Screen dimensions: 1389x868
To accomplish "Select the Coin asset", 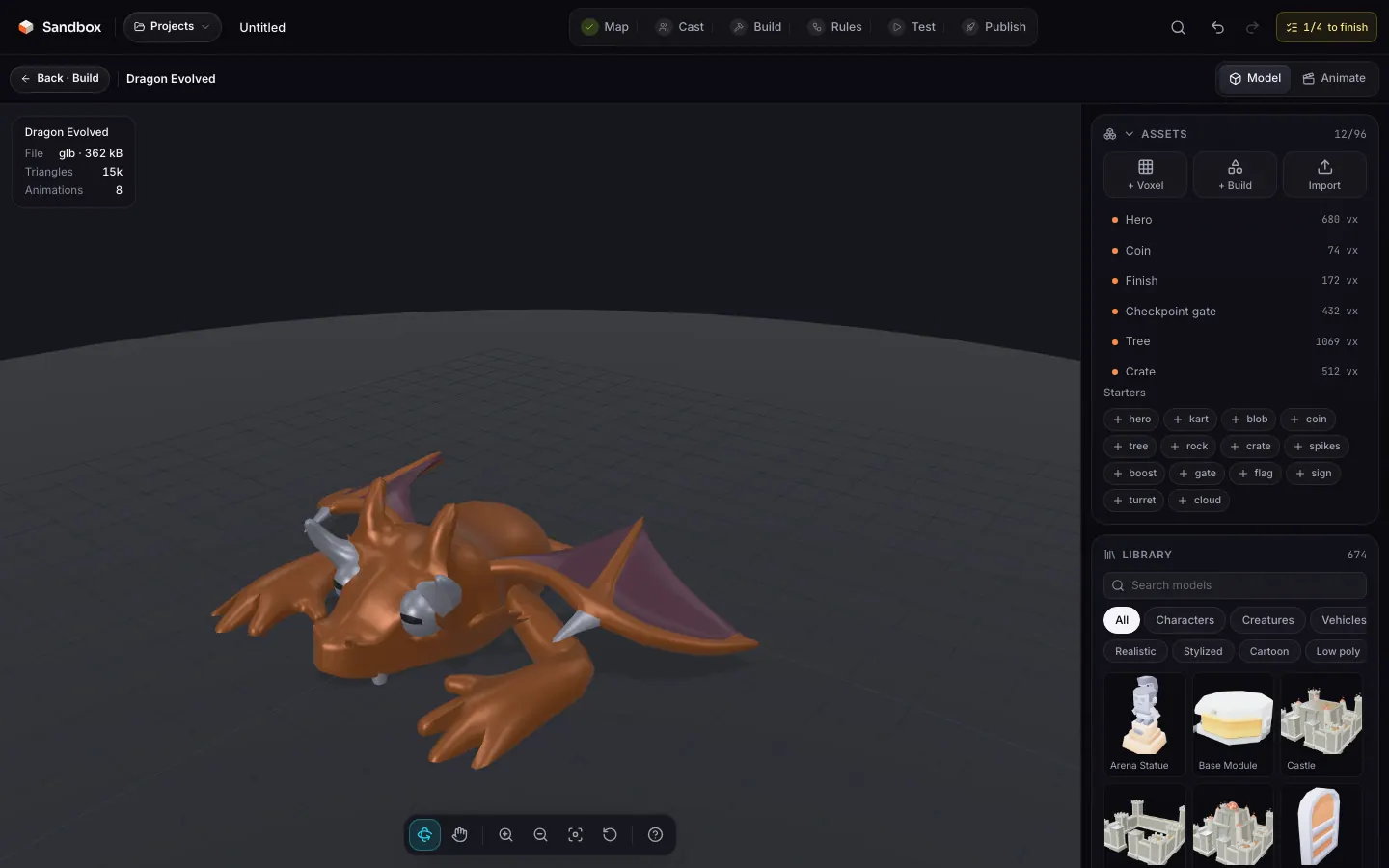I will 1235,251.
